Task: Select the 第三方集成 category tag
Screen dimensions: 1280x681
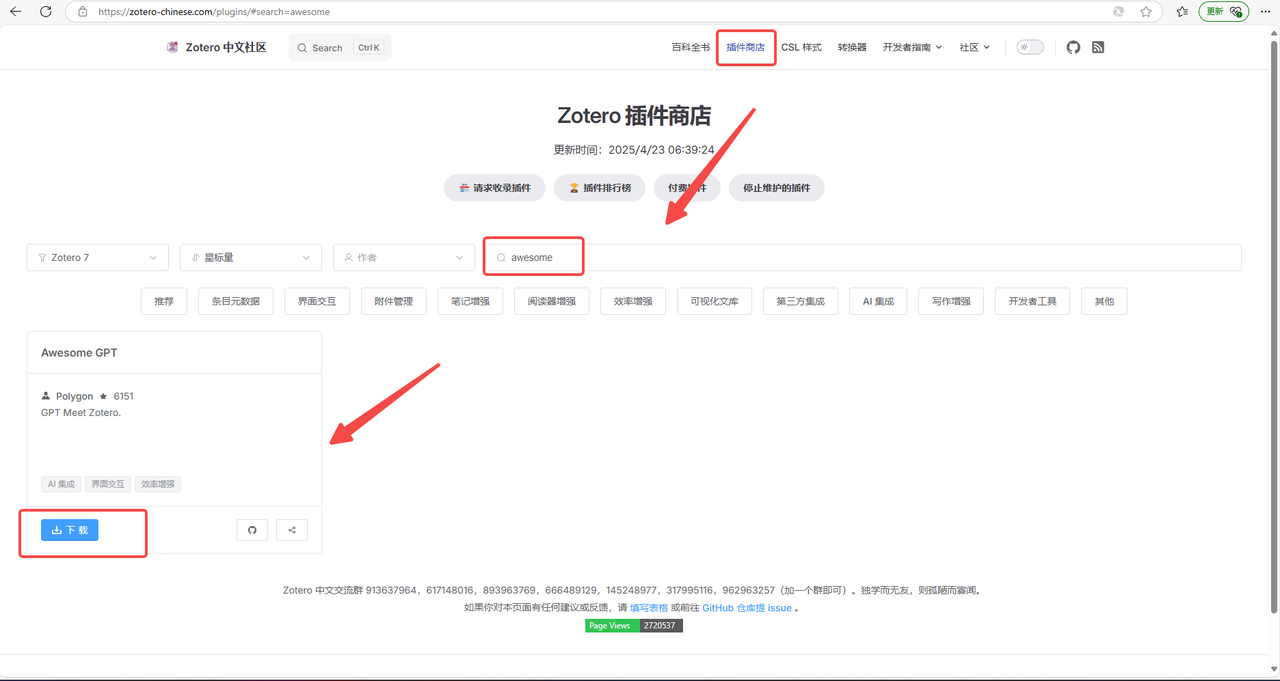Action: [x=800, y=301]
